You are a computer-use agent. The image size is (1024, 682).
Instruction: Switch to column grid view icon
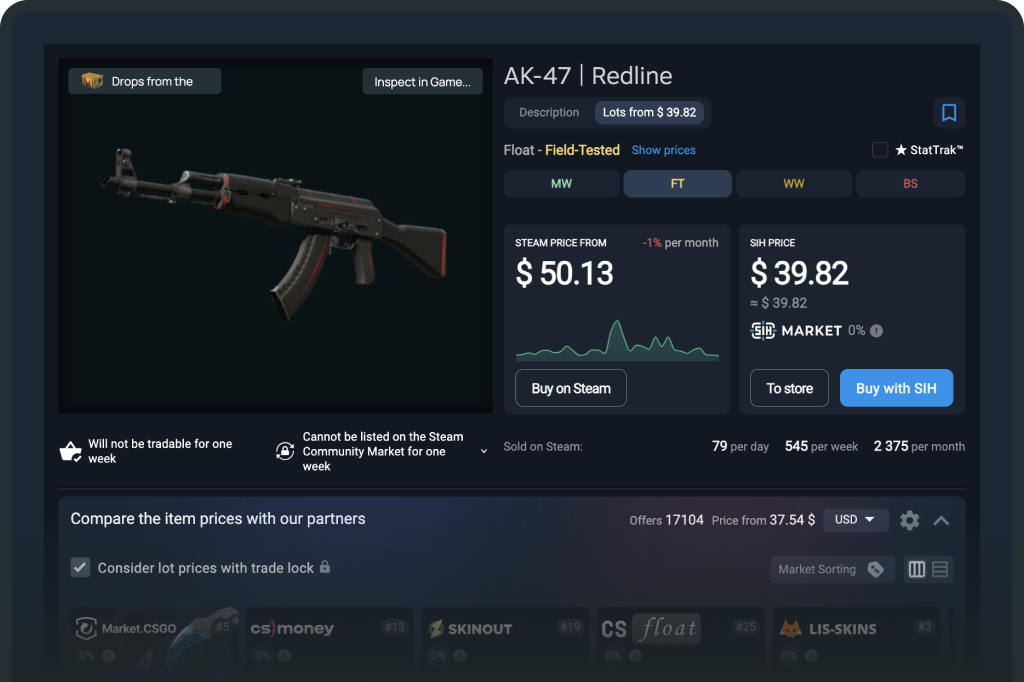(x=917, y=569)
